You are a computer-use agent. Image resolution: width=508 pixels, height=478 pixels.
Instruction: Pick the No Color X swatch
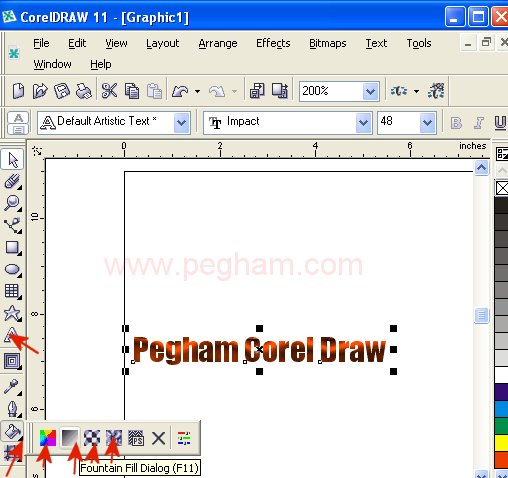pyautogui.click(x=502, y=188)
